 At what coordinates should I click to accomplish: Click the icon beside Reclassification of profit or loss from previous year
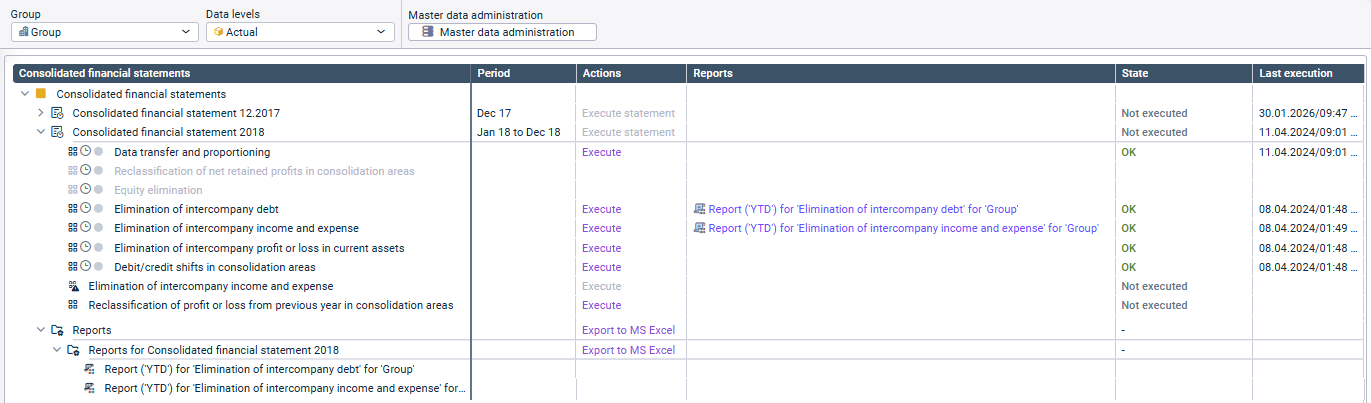coord(72,305)
